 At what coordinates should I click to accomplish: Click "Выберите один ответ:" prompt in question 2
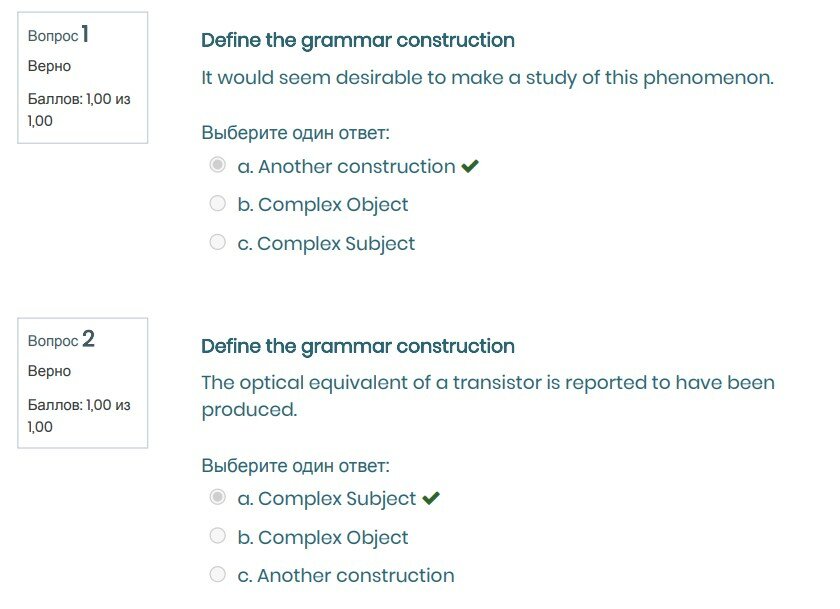pyautogui.click(x=295, y=465)
